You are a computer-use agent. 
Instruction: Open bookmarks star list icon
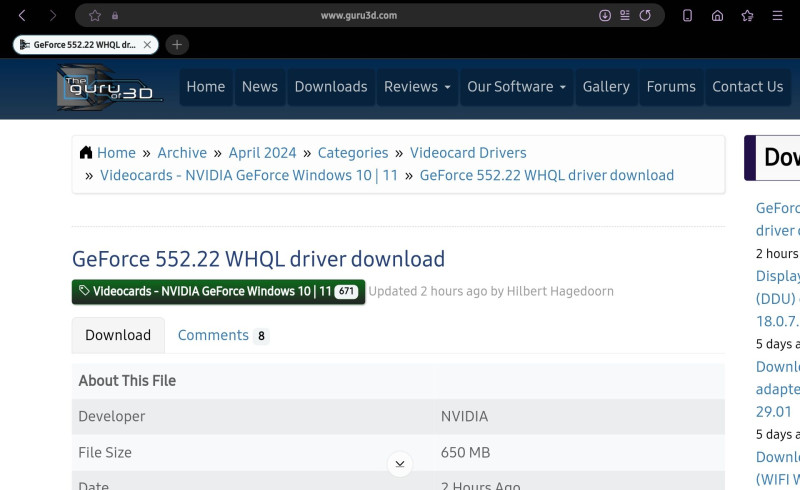coord(747,15)
